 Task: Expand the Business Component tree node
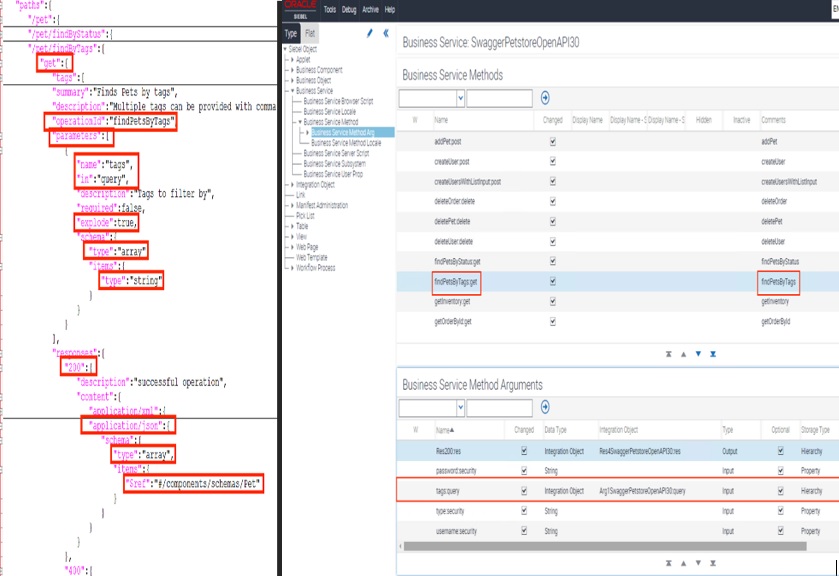[x=292, y=70]
